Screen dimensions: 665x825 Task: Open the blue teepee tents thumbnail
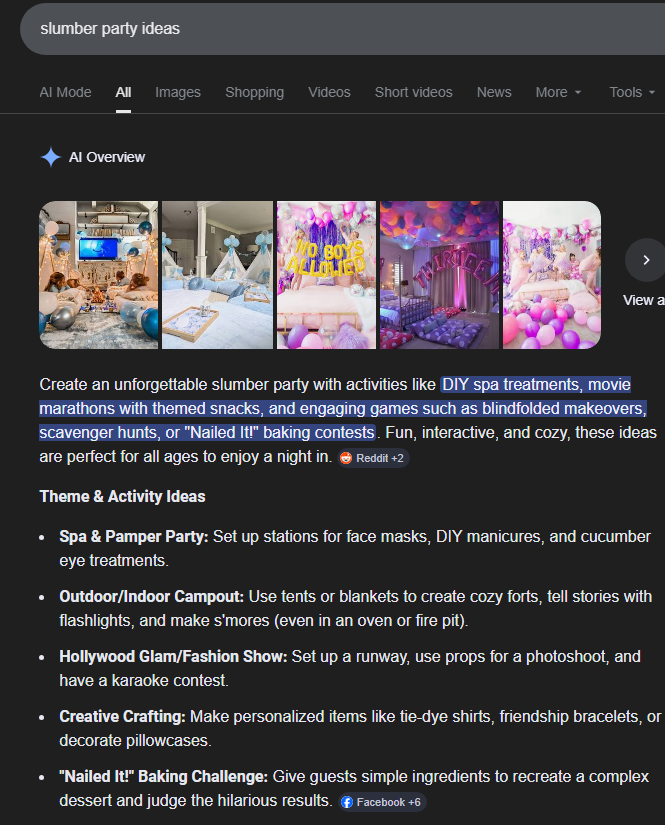tap(217, 275)
